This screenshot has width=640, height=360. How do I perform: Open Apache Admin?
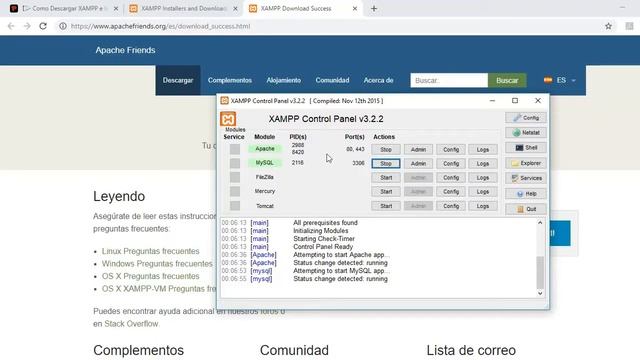[x=418, y=150]
